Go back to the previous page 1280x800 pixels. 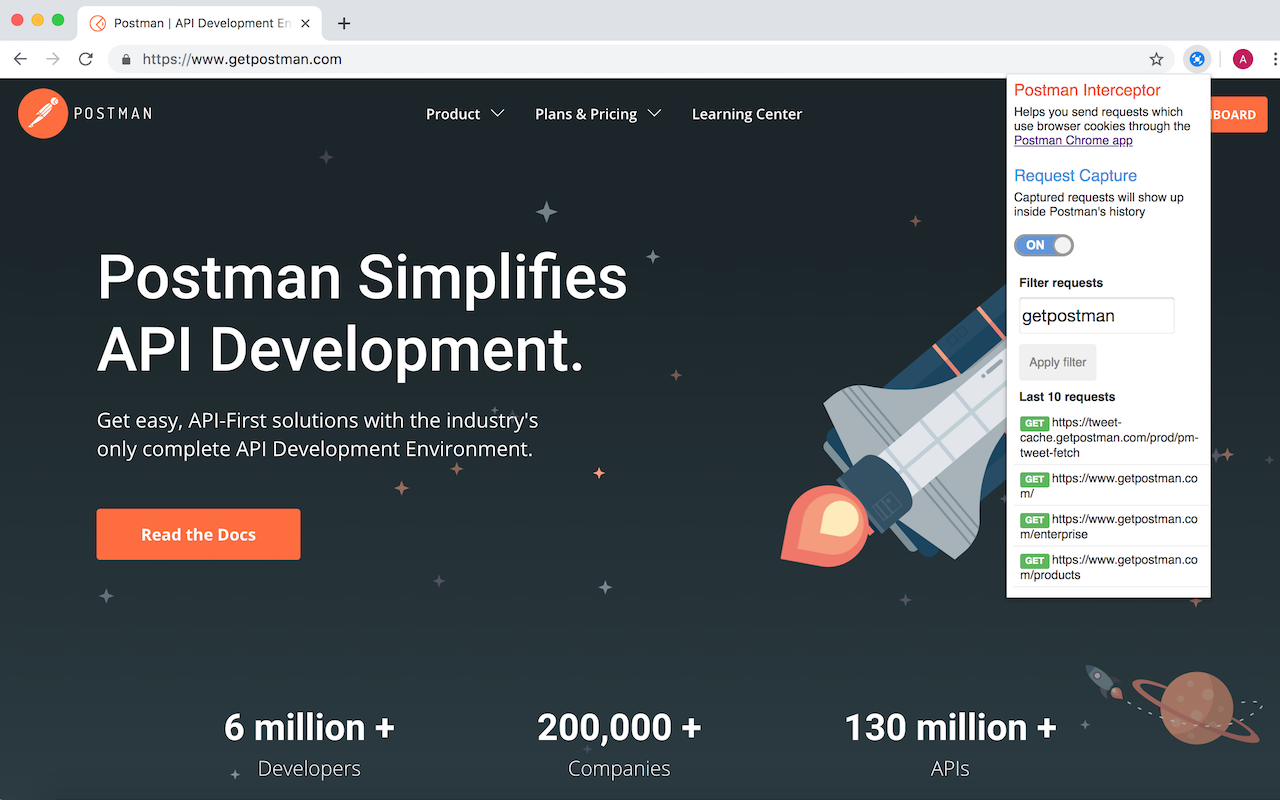pos(20,59)
